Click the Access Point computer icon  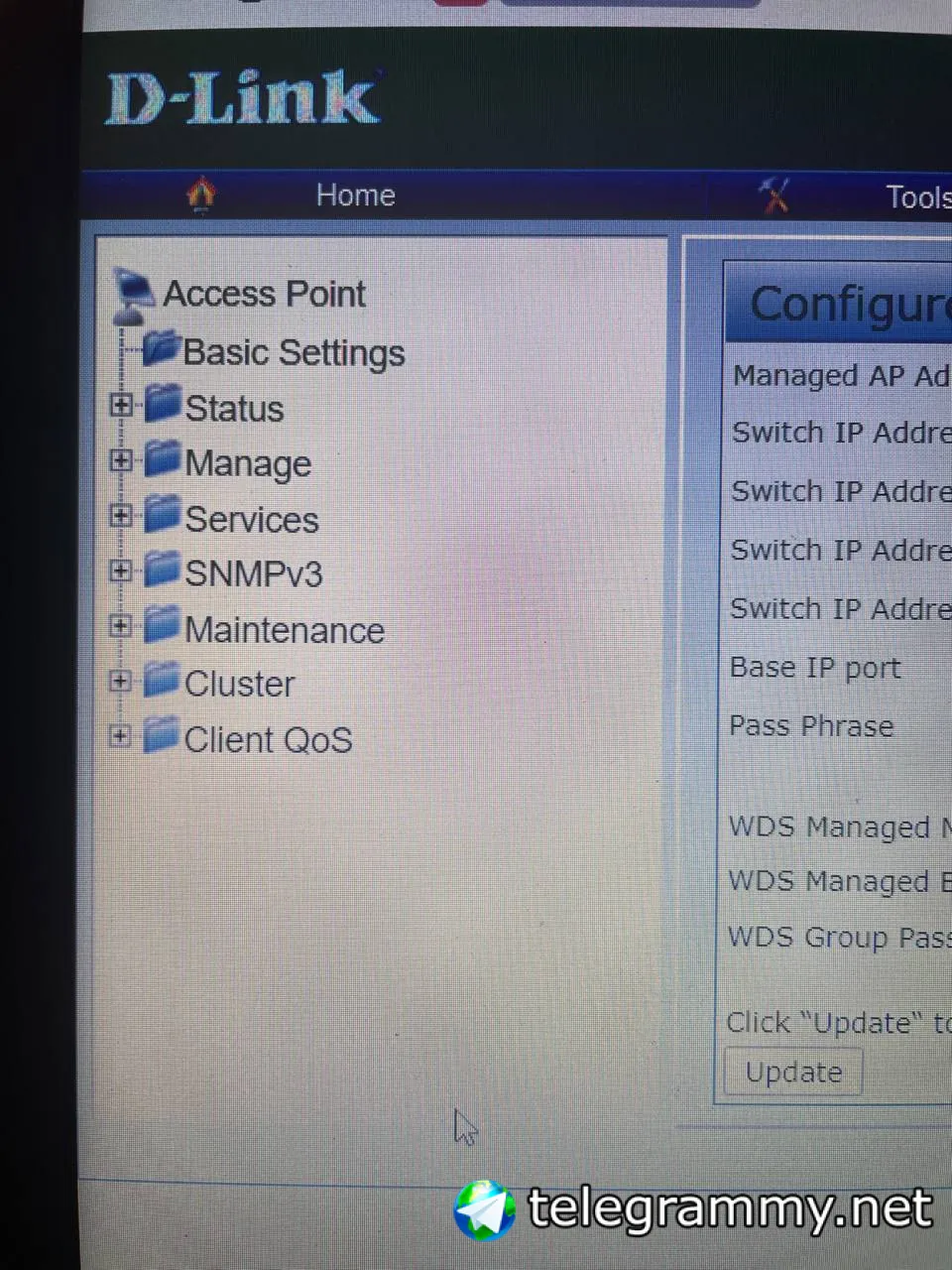pyautogui.click(x=134, y=295)
